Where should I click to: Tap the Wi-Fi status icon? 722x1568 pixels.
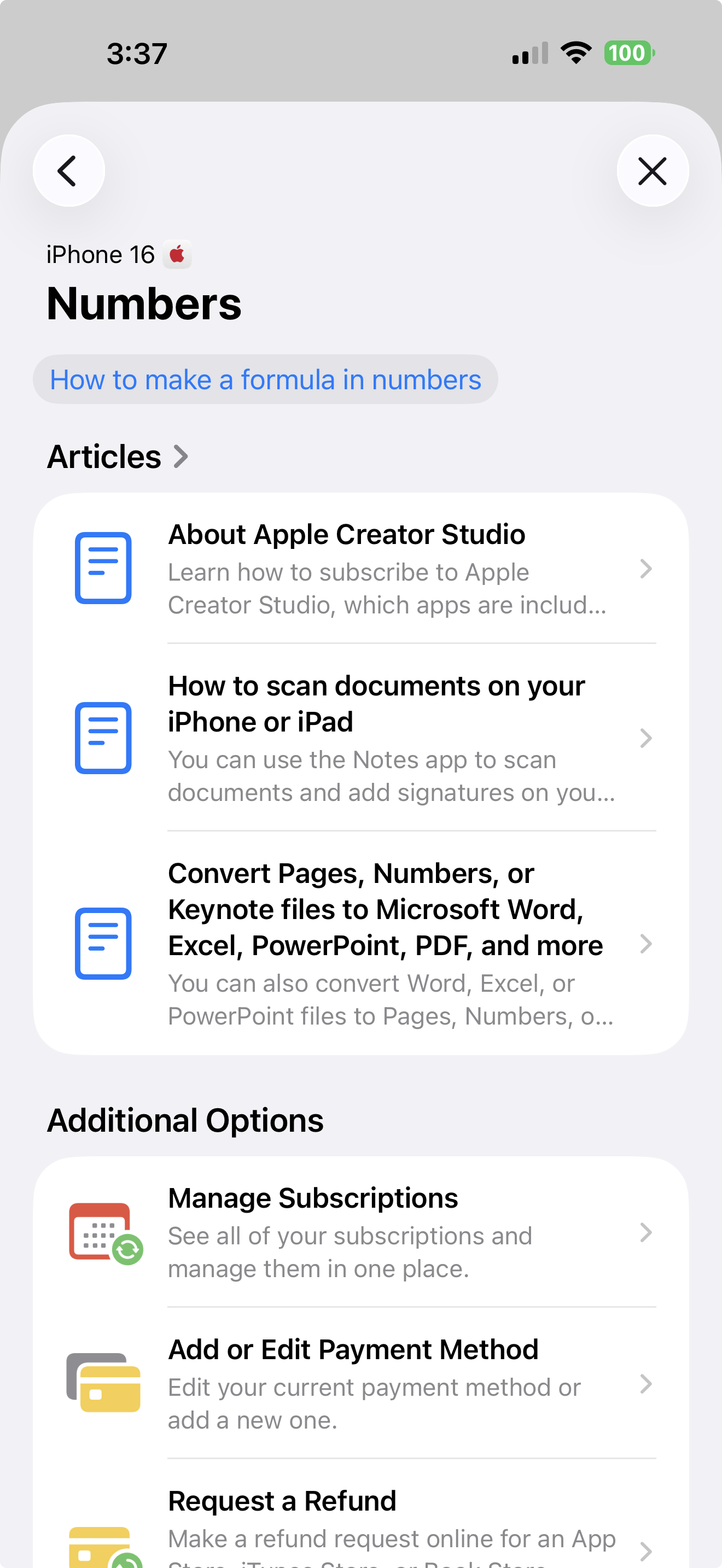[x=576, y=53]
